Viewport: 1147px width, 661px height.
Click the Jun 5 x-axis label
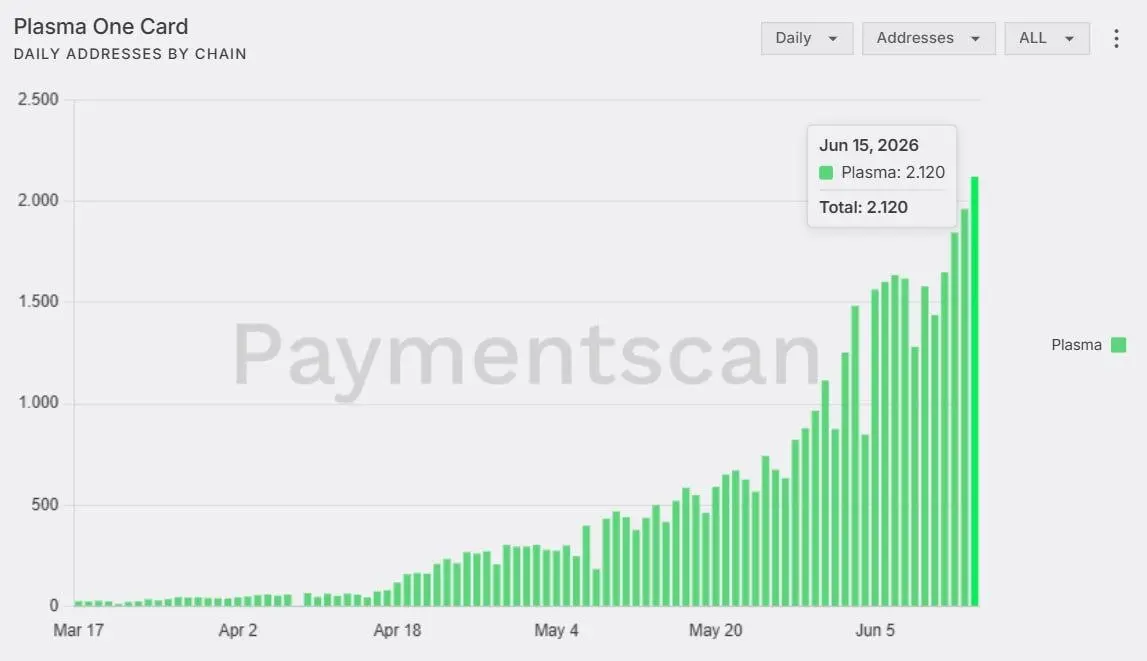click(x=875, y=630)
